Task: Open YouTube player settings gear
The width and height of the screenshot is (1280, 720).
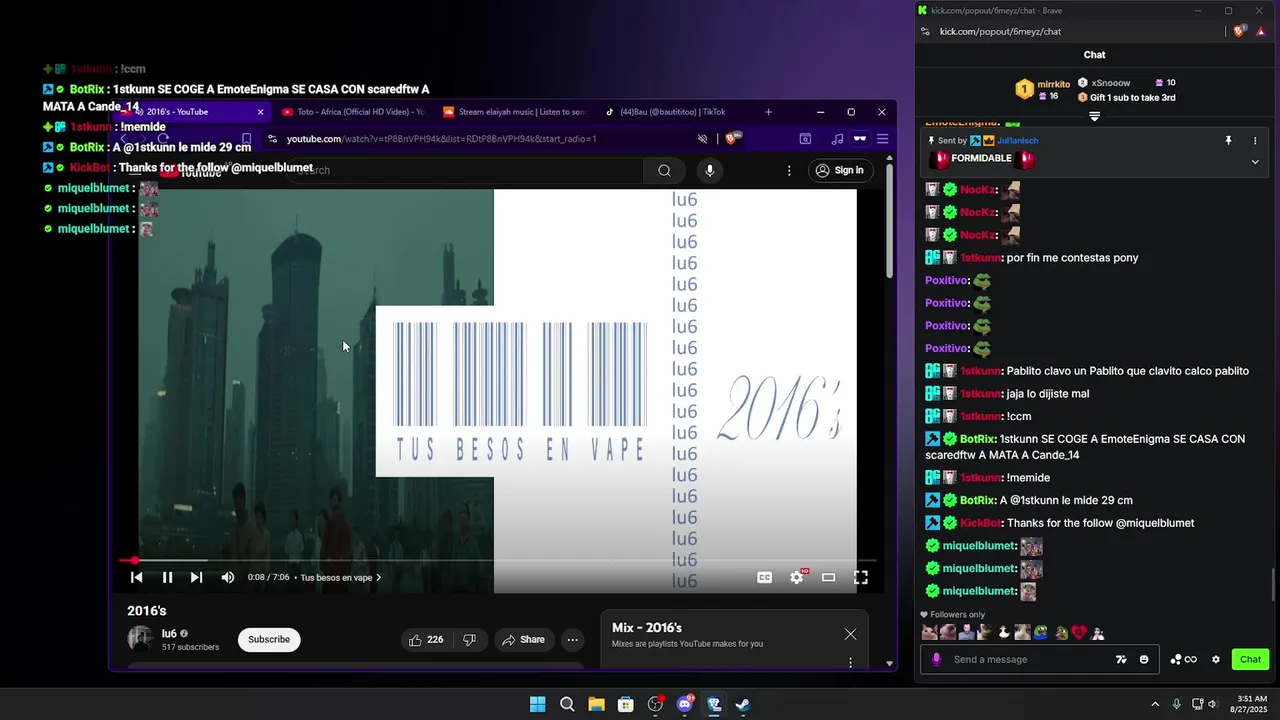Action: point(797,577)
